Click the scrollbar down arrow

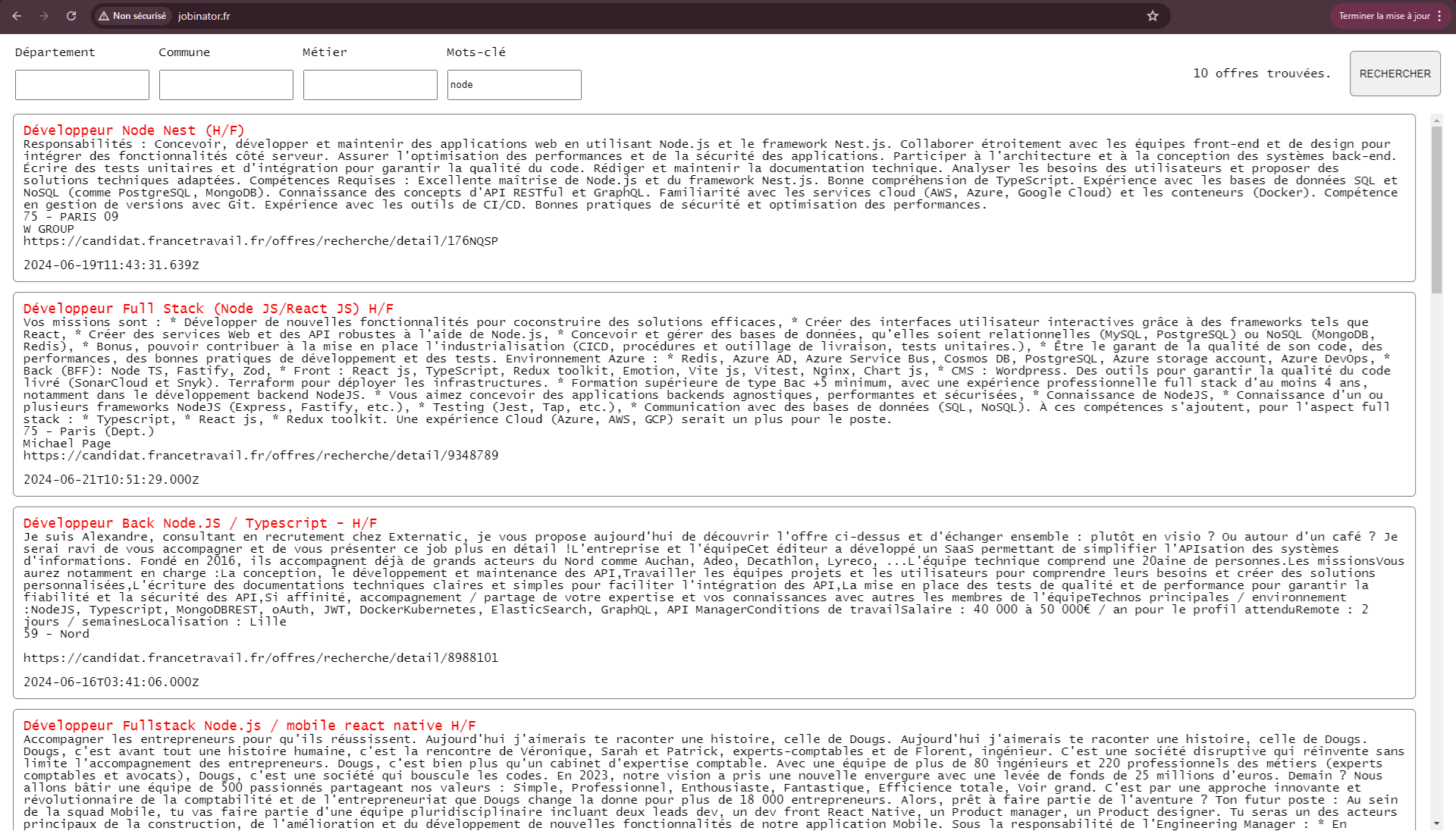pyautogui.click(x=1436, y=823)
